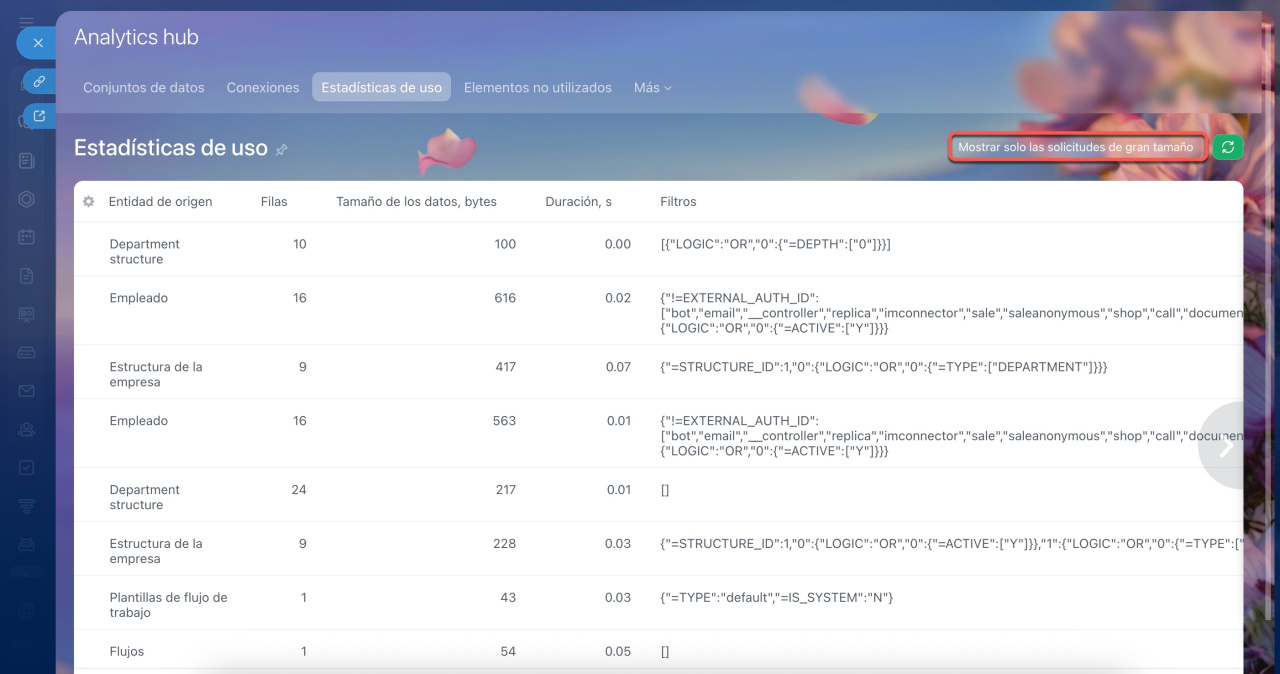Close the Analytics hub slider panel
This screenshot has height=674, width=1280.
coord(38,43)
